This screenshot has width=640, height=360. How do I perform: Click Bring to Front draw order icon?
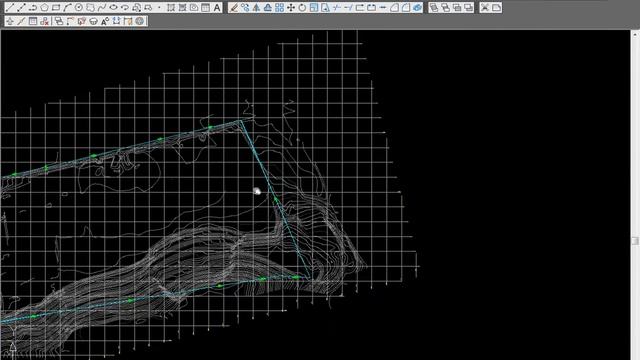pos(434,8)
